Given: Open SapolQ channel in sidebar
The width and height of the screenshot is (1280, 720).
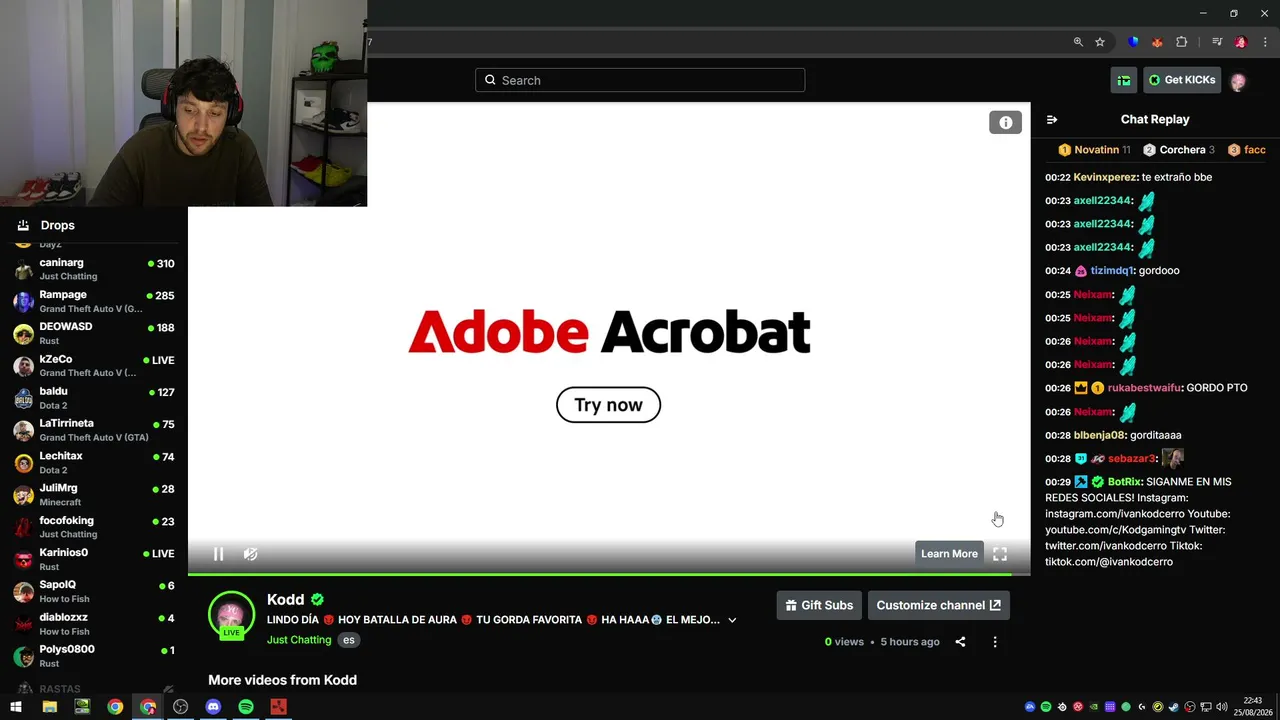Looking at the screenshot, I should click(x=94, y=591).
